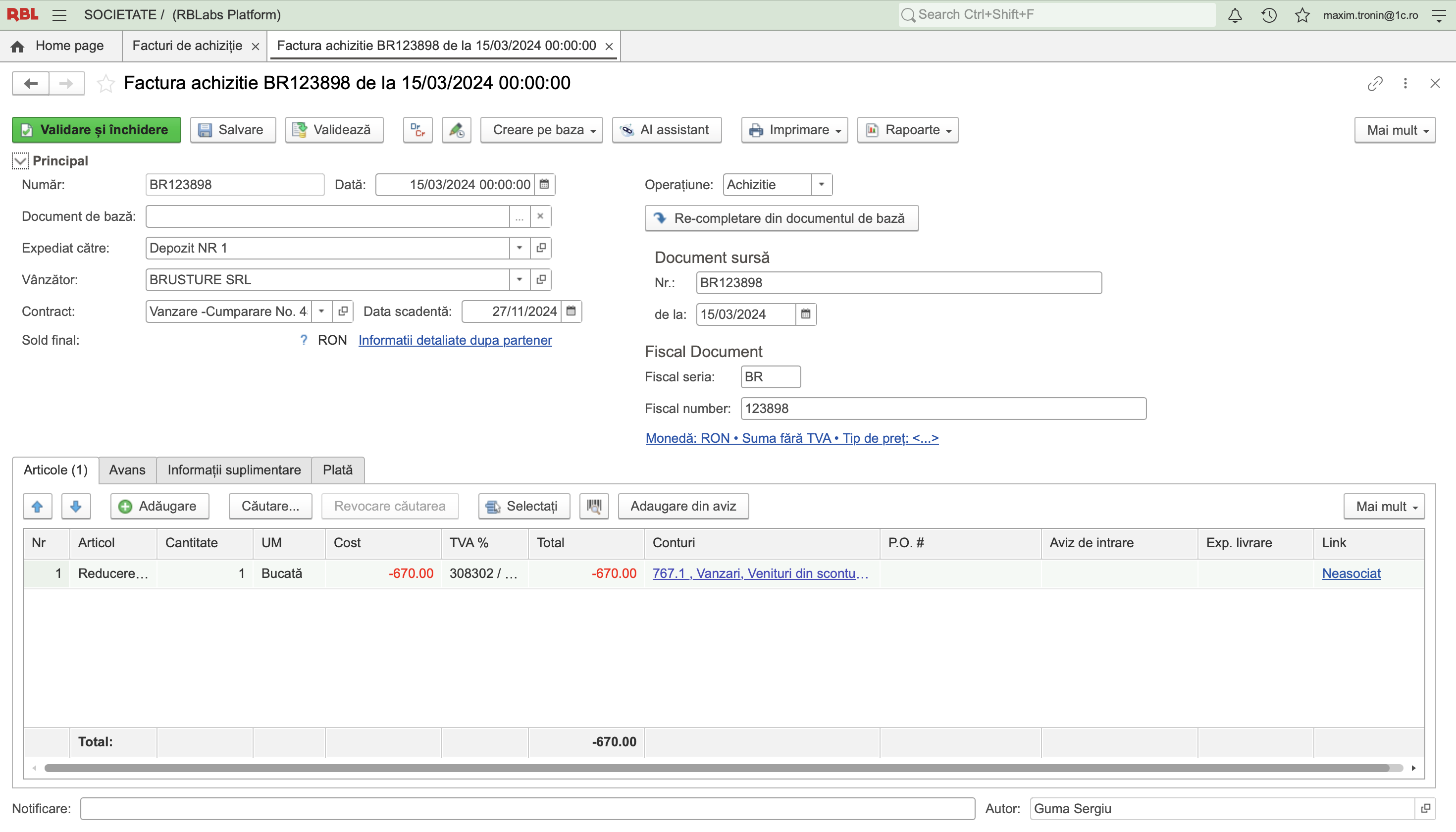Image resolution: width=1456 pixels, height=832 pixels.
Task: Expand Expediat către dropdown
Action: 520,248
